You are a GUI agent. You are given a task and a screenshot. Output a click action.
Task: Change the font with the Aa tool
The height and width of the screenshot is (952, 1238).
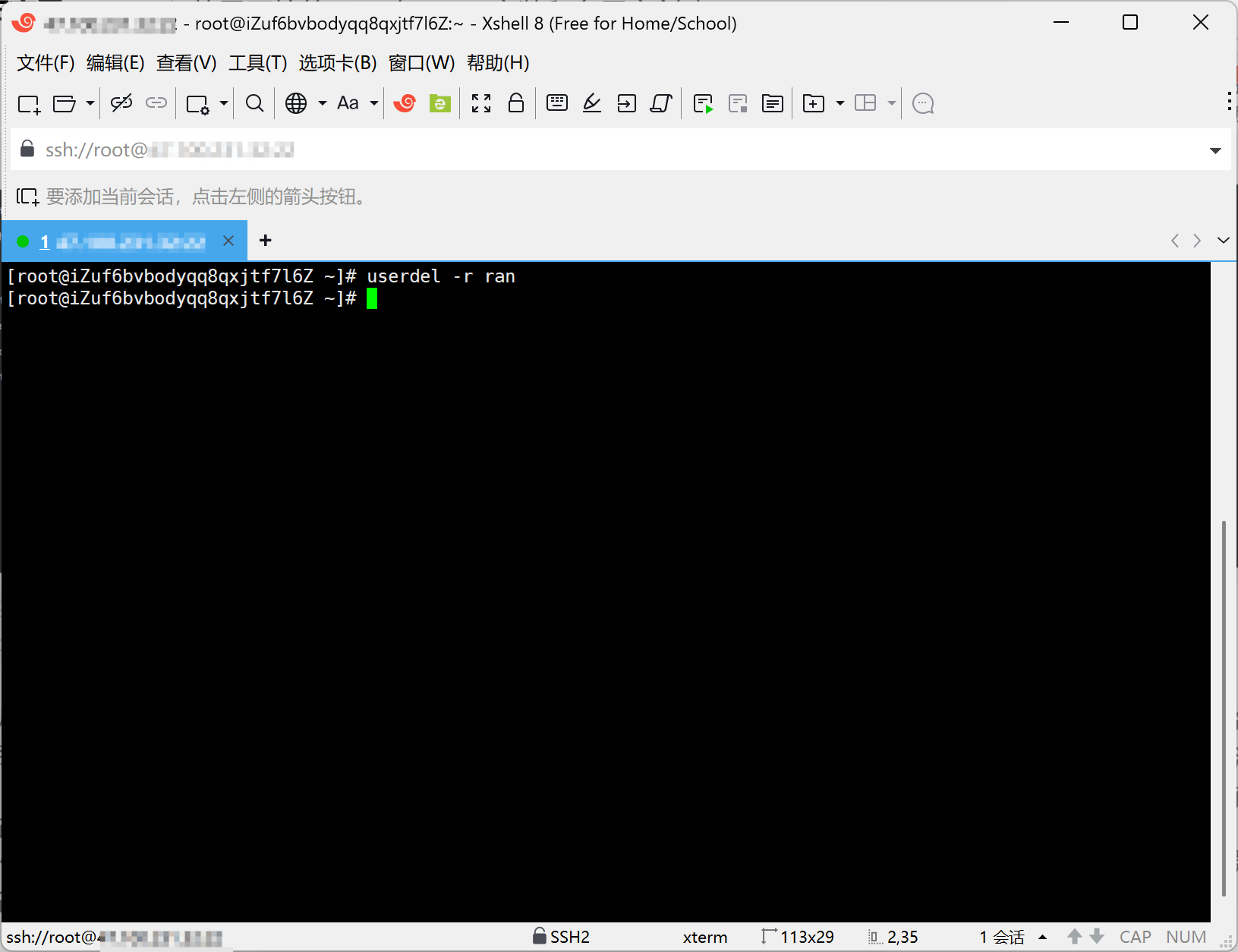(x=348, y=103)
